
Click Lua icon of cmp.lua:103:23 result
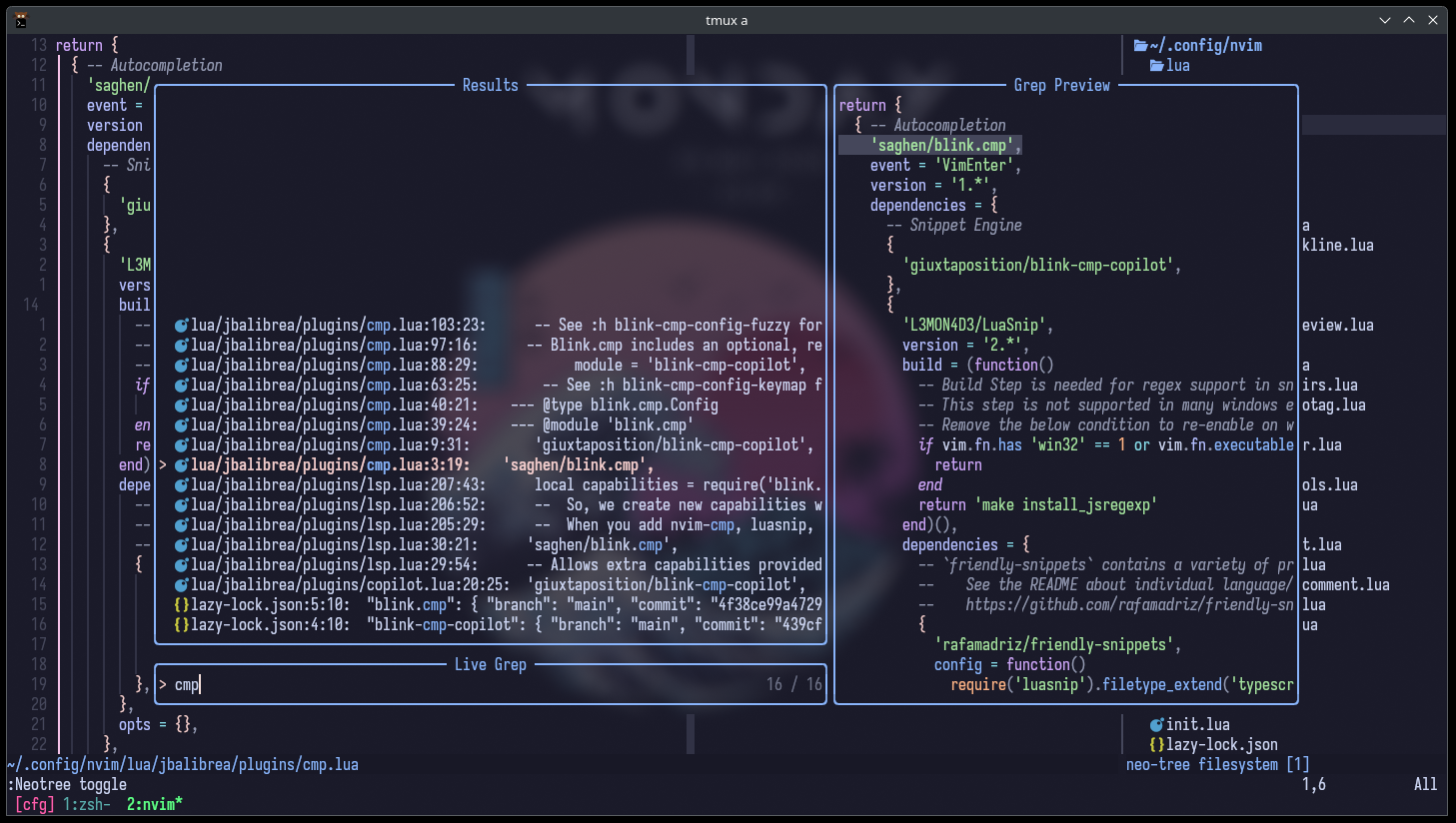pos(182,326)
